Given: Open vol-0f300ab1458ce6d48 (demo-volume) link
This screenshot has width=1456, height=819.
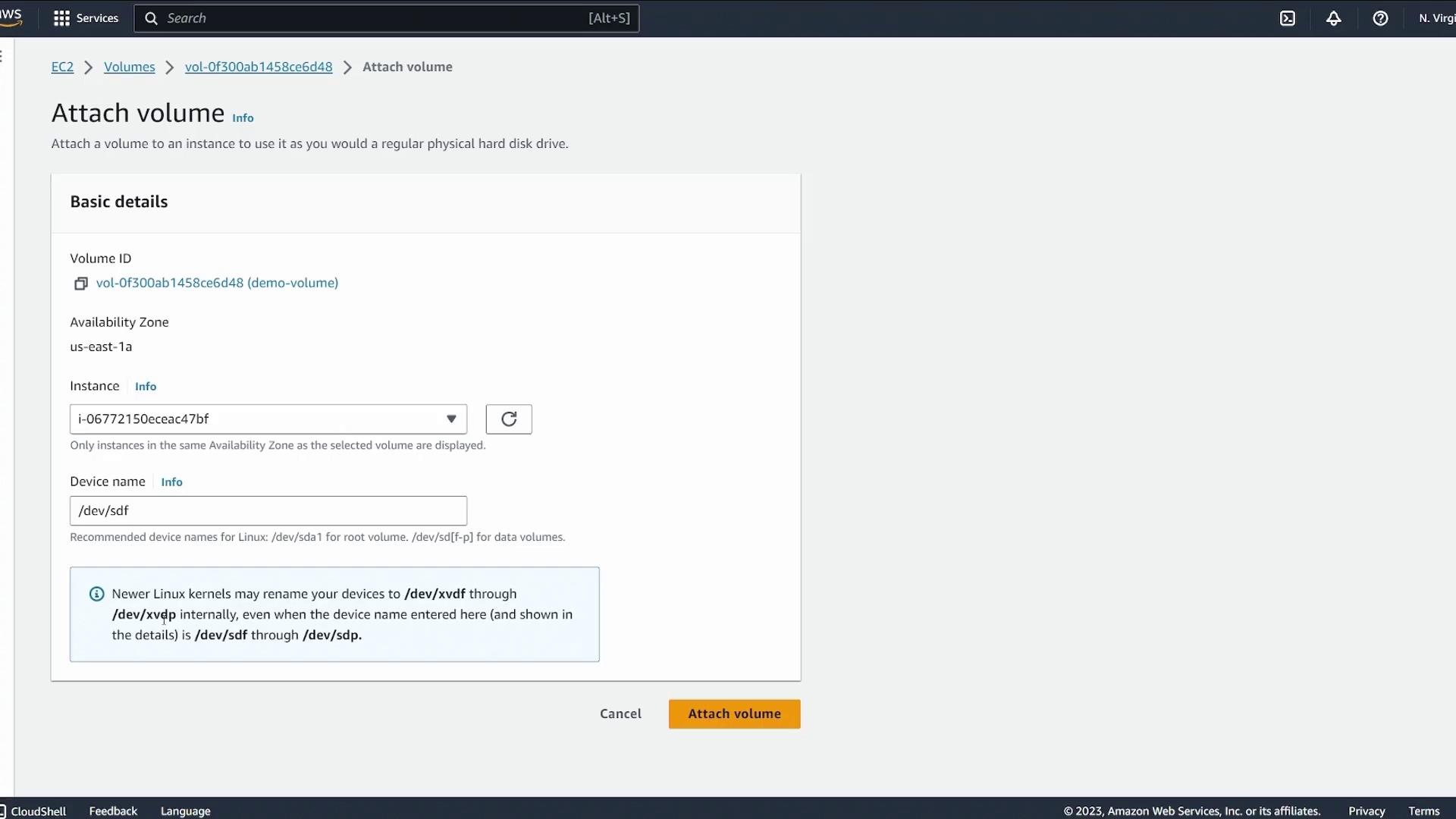Looking at the screenshot, I should (217, 283).
